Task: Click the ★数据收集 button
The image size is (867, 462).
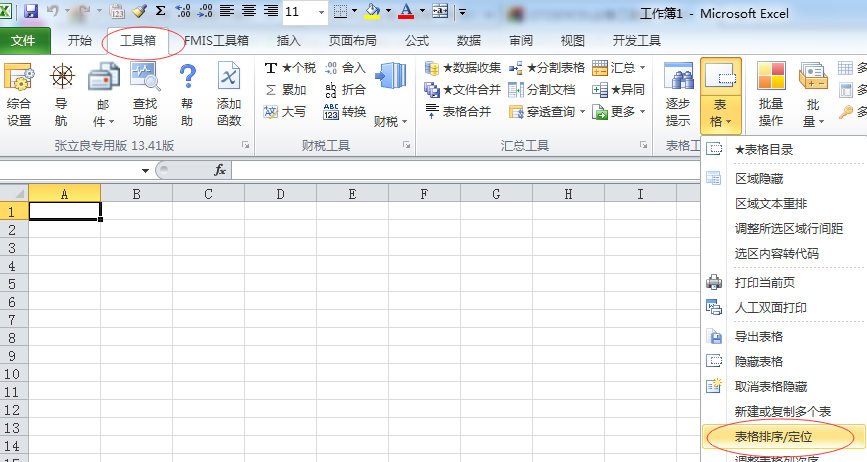Action: (463, 68)
